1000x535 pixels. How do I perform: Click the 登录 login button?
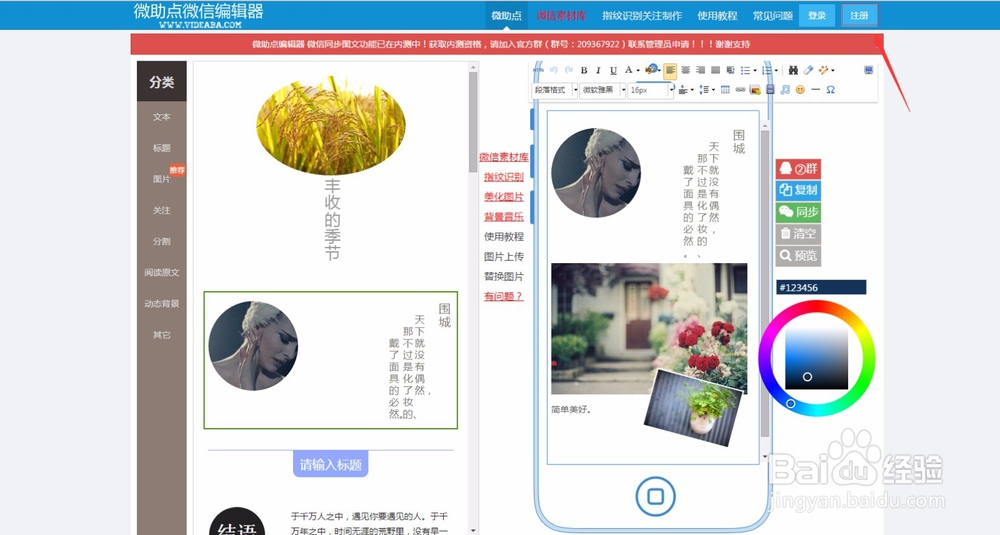[x=817, y=15]
